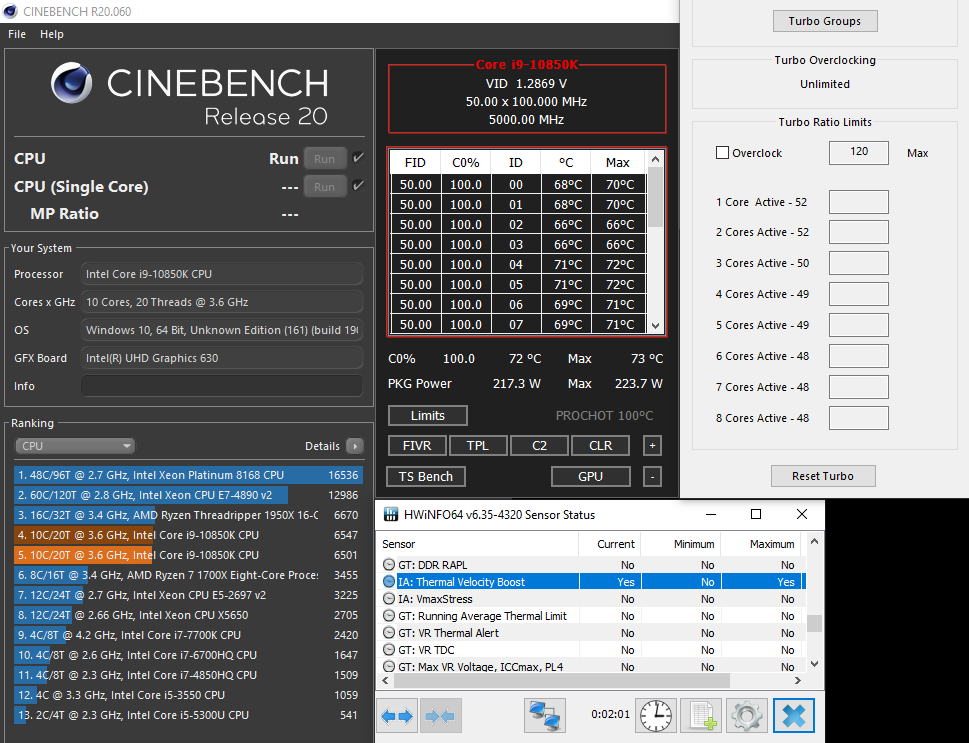Open HWiNFO settings gear icon
This screenshot has width=969, height=743.
[746, 715]
